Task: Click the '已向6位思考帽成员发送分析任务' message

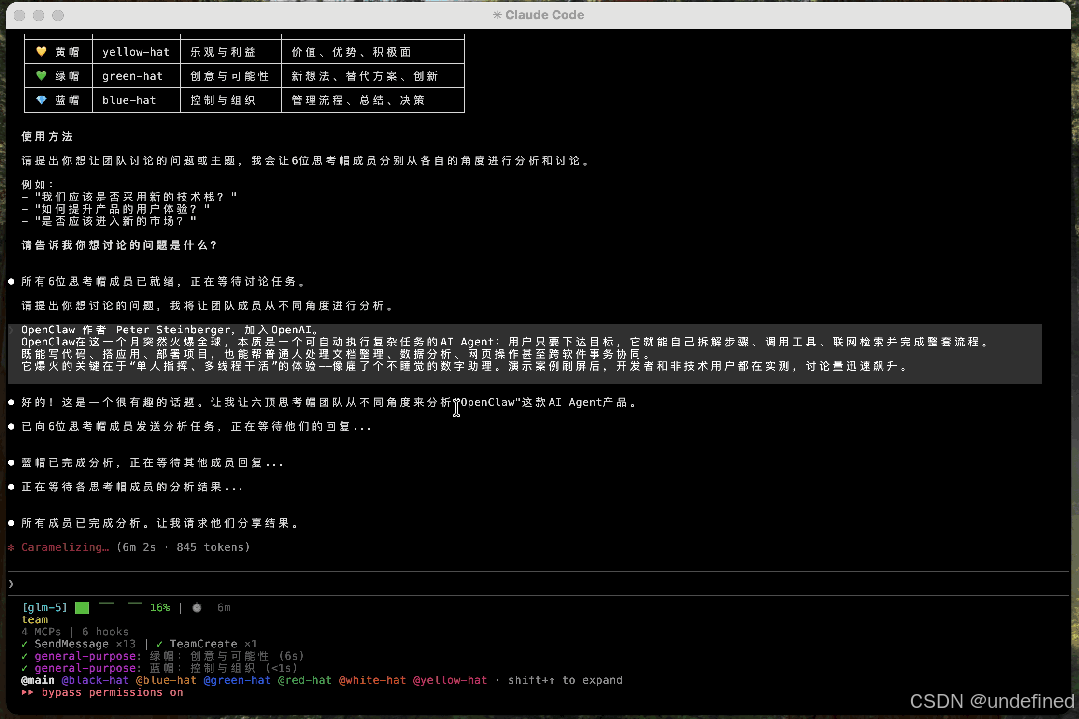Action: point(196,427)
